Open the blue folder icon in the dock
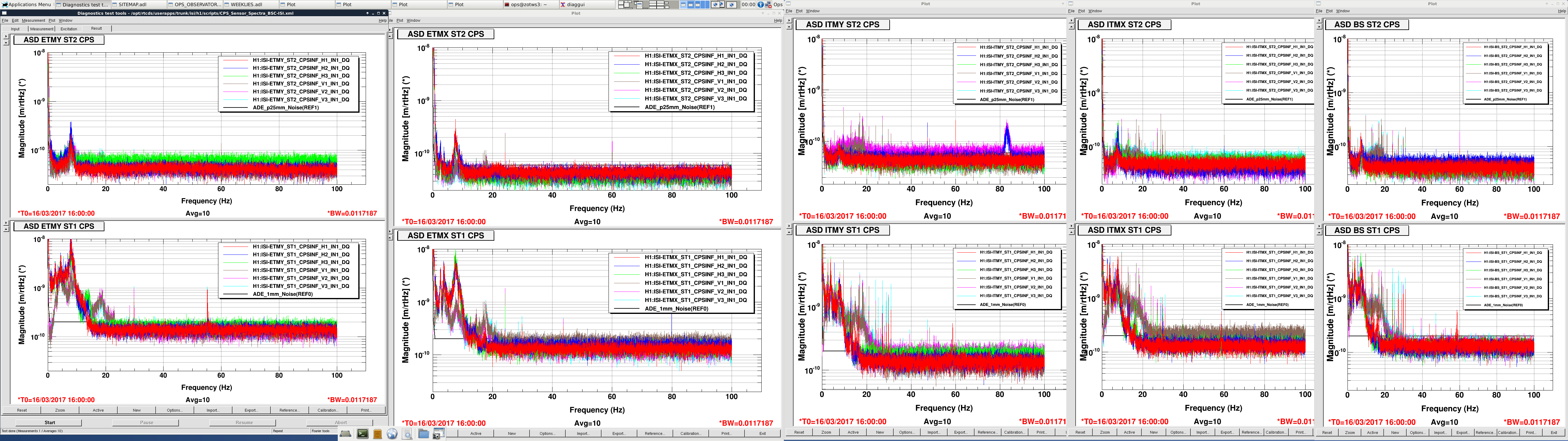The height and width of the screenshot is (441, 1568). tap(423, 434)
